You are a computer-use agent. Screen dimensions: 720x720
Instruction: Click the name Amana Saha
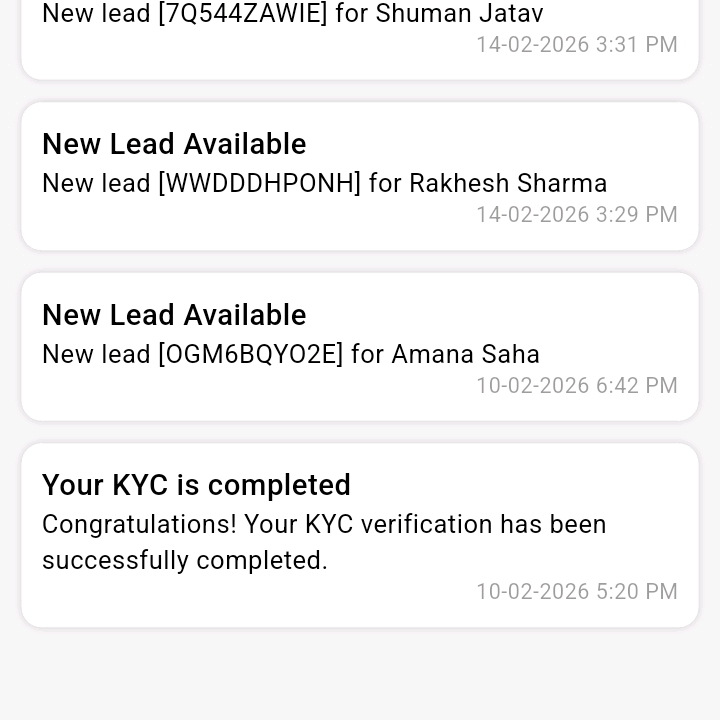point(465,354)
